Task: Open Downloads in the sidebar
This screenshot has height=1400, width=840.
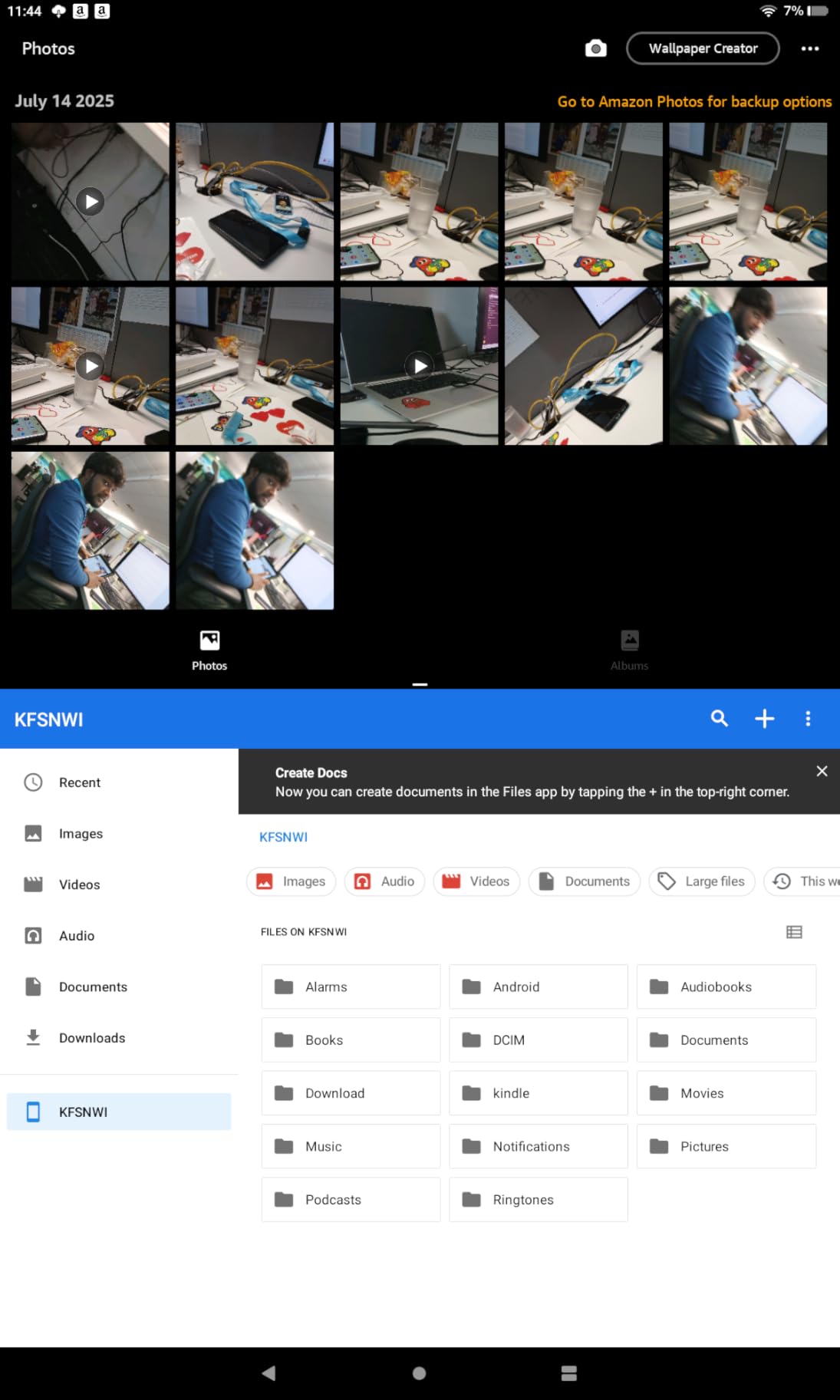Action: click(91, 1038)
